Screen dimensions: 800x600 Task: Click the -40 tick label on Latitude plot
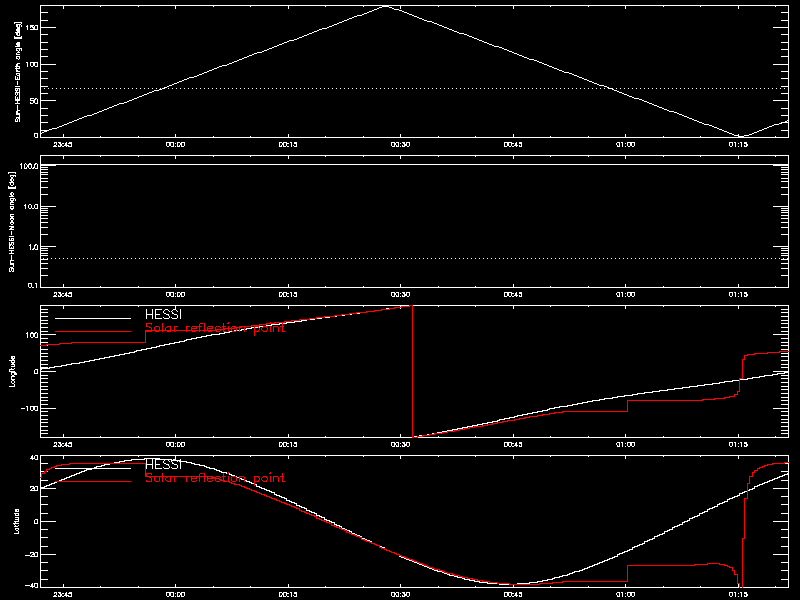32,586
